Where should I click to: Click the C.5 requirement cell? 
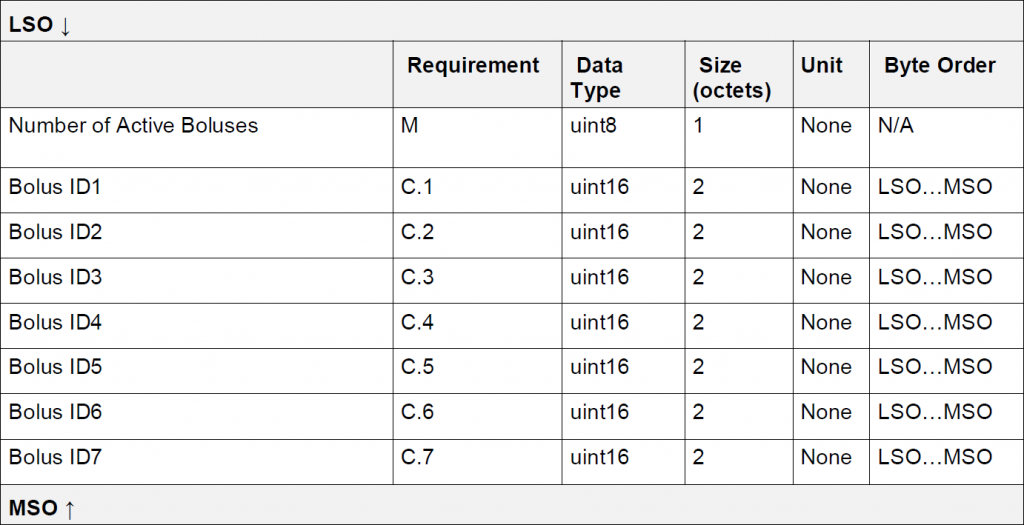coord(418,367)
